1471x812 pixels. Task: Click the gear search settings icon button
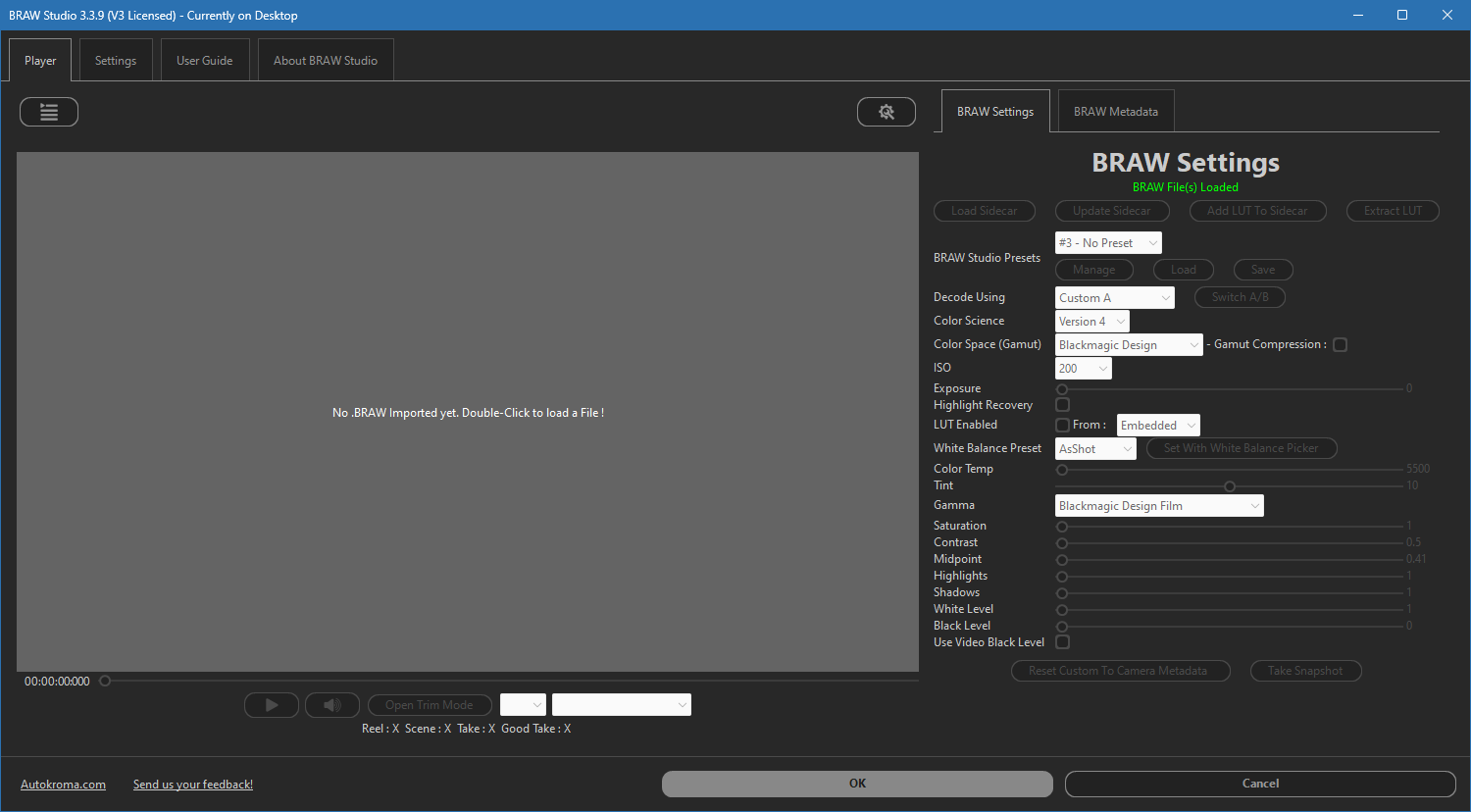[887, 112]
